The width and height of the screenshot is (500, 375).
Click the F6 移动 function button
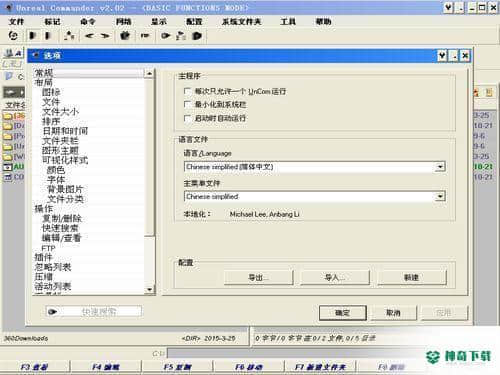249,367
